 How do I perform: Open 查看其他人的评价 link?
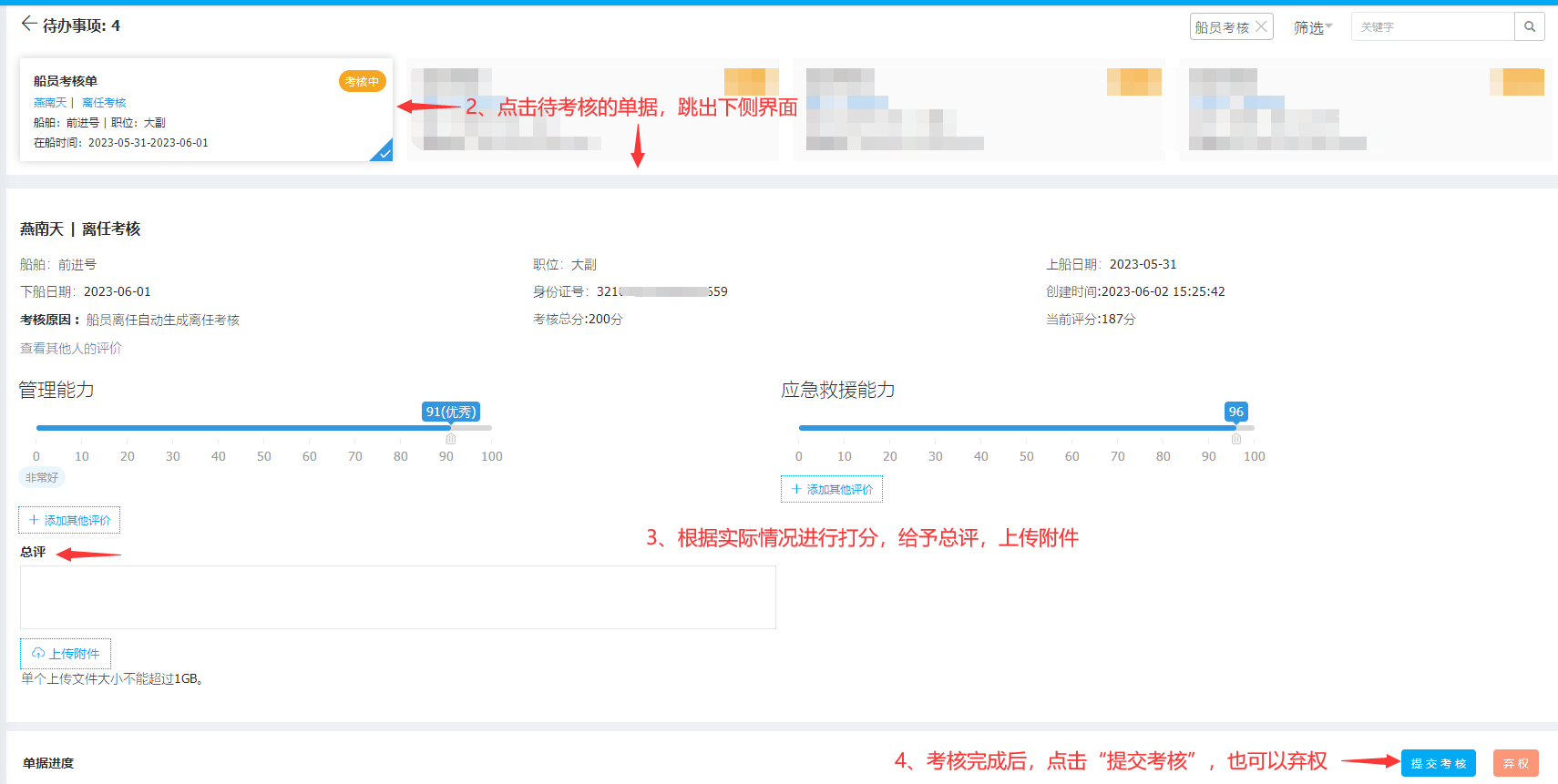(x=71, y=348)
